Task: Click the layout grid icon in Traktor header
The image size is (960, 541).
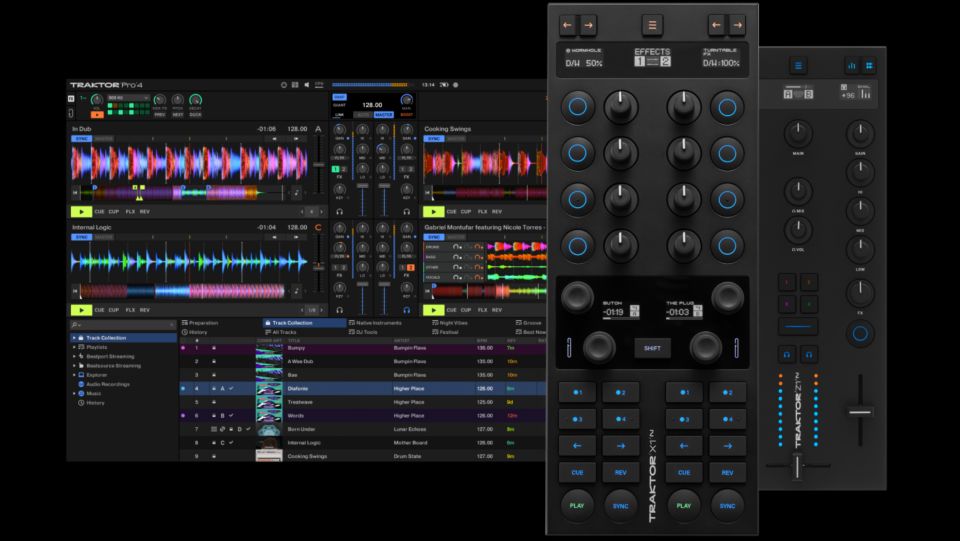Action: 295,85
